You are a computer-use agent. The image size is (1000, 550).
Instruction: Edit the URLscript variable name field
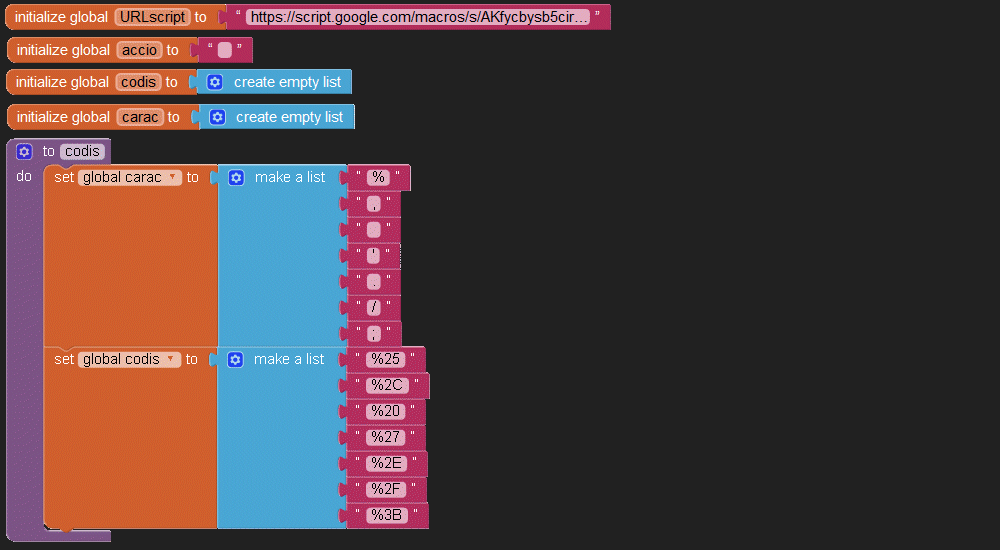coord(152,17)
